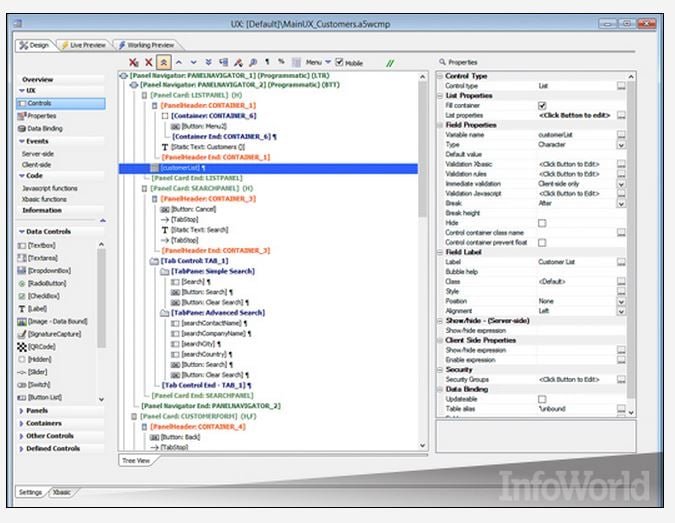675x523 pixels.
Task: Uncheck the Fill container checkbox
Action: 541,105
